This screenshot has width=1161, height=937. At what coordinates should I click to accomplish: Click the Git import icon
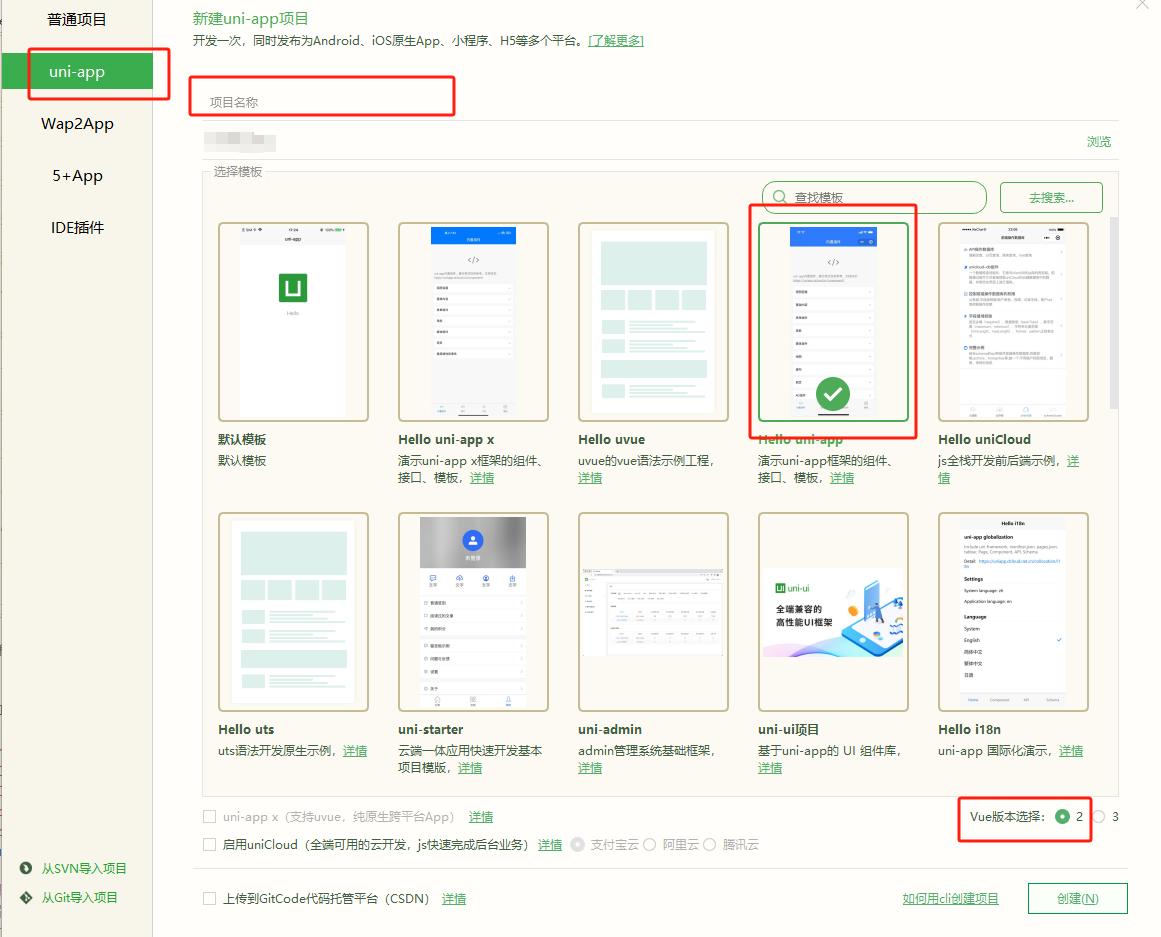pos(26,898)
